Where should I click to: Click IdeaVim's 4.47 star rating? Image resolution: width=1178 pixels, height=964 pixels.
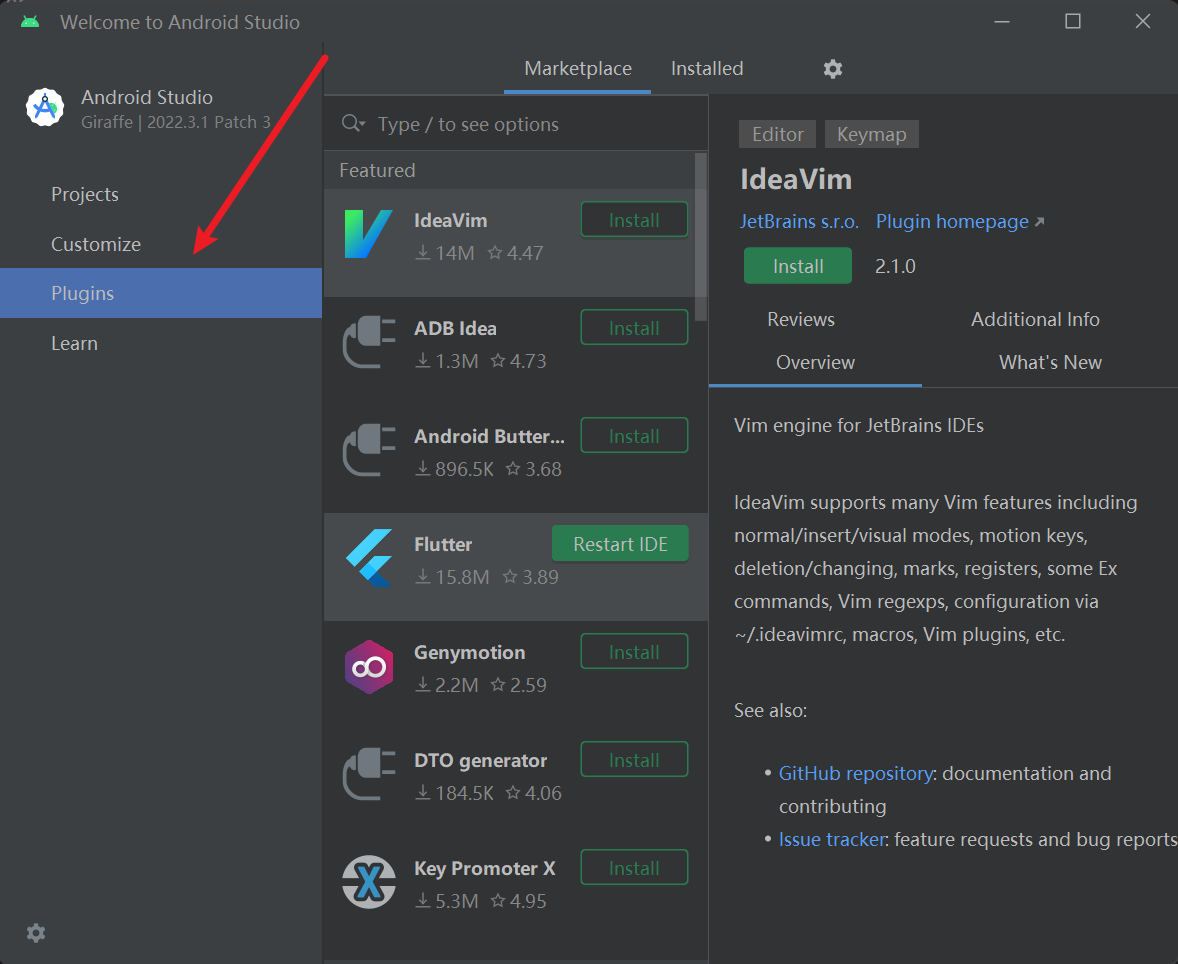coord(515,253)
